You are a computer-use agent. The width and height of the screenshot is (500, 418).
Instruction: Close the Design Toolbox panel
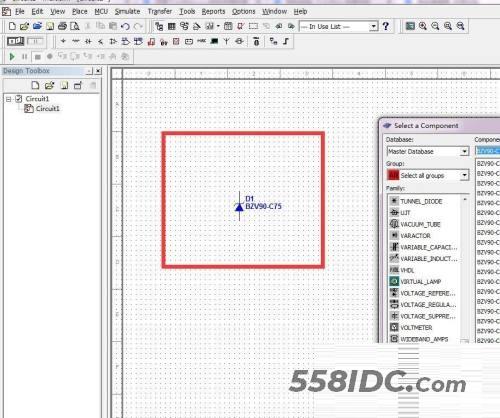point(98,71)
